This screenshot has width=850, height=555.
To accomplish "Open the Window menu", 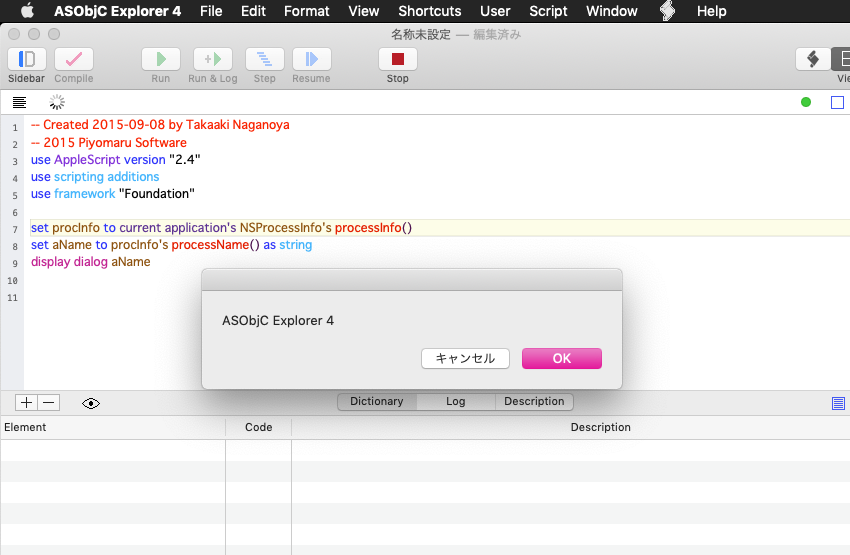I will 611,11.
